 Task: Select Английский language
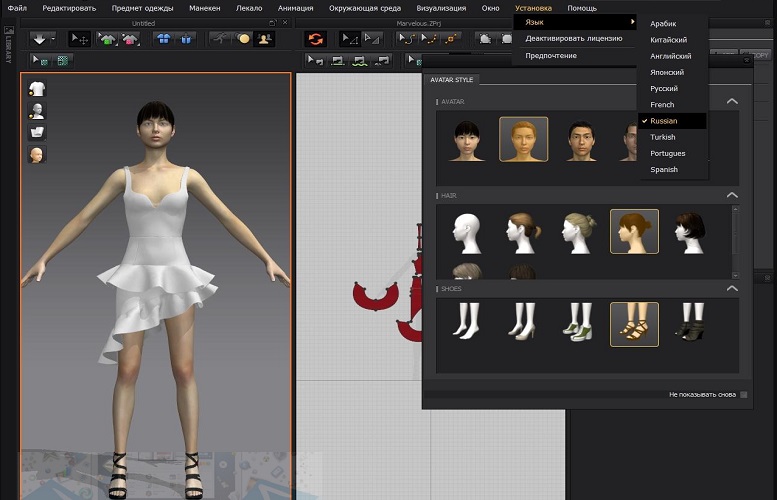672,56
